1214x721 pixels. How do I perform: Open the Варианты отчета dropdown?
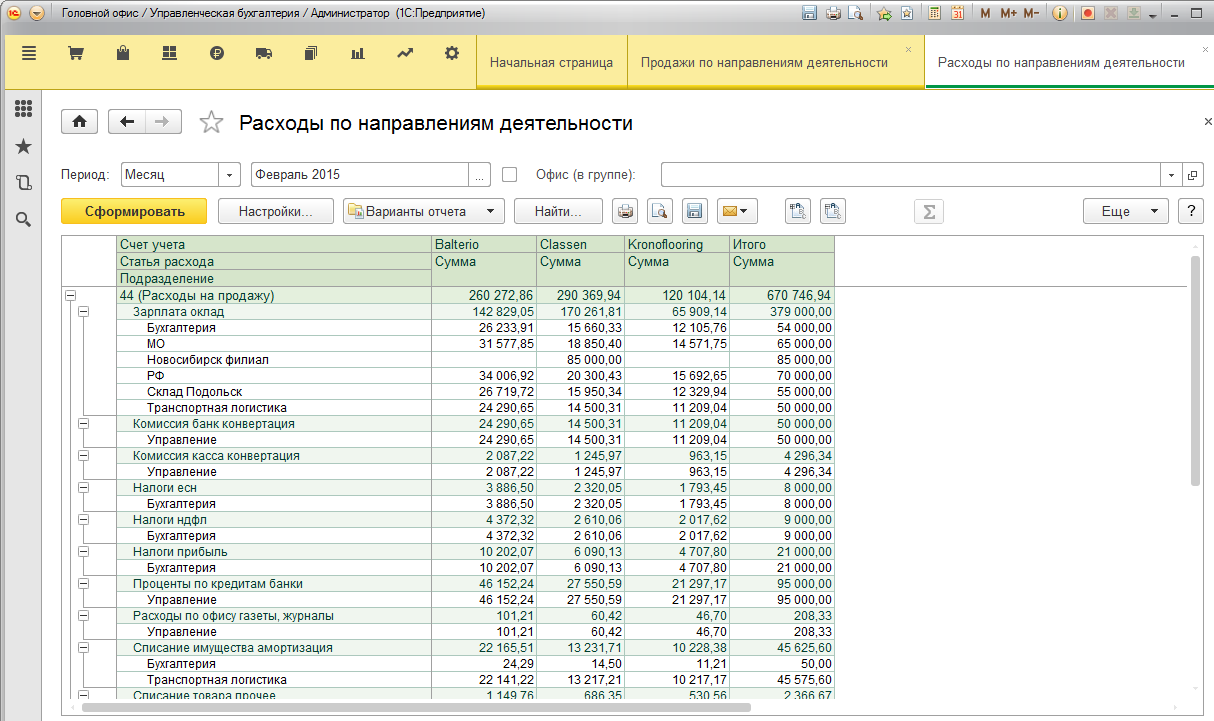(x=424, y=211)
